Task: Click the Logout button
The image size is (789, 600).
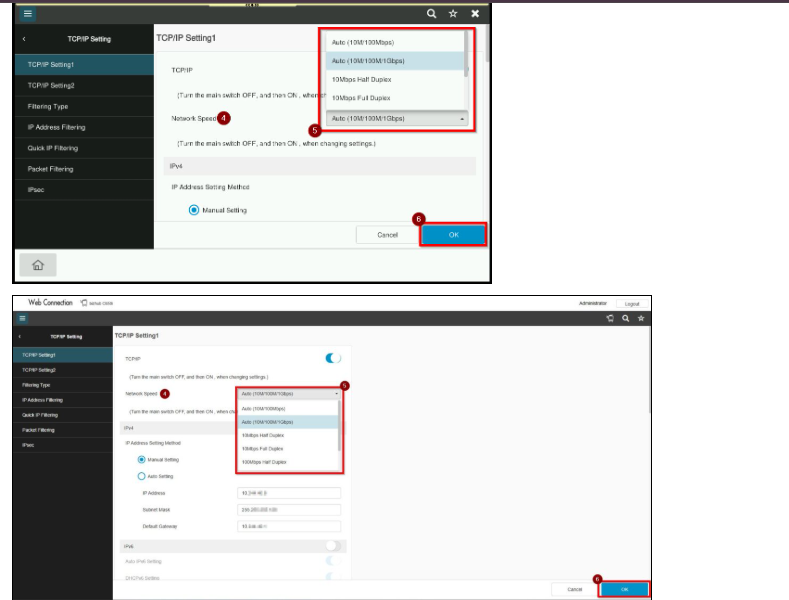Action: [632, 304]
